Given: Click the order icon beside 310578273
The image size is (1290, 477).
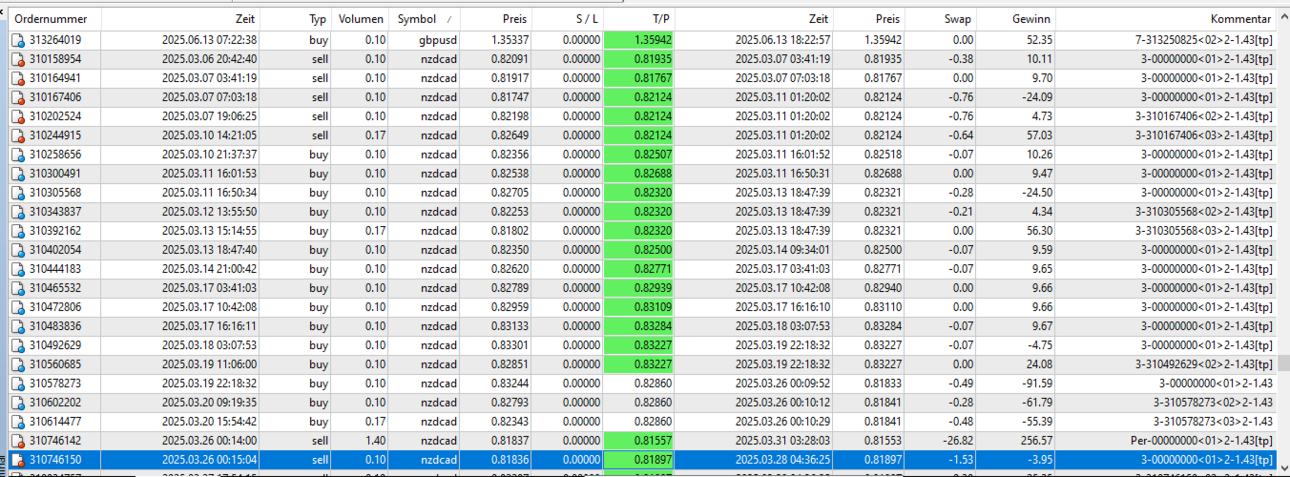Looking at the screenshot, I should click(18, 383).
